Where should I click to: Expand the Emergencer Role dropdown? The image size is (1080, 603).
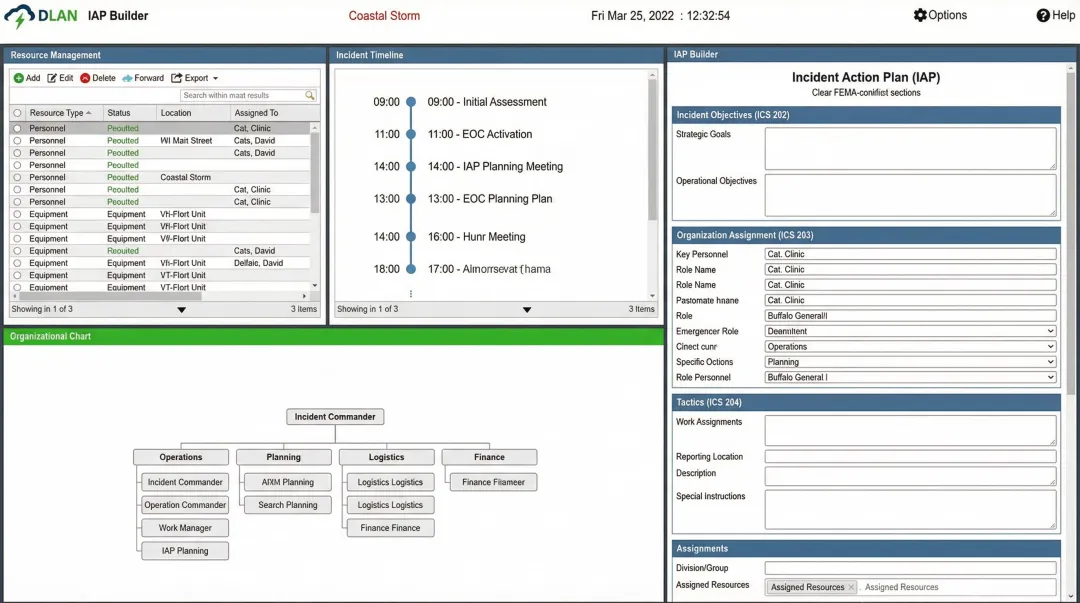[1049, 331]
